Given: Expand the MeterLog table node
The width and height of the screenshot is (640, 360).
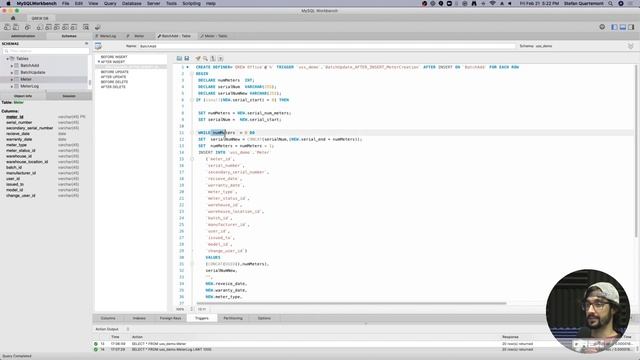Looking at the screenshot, I should 12,86.
